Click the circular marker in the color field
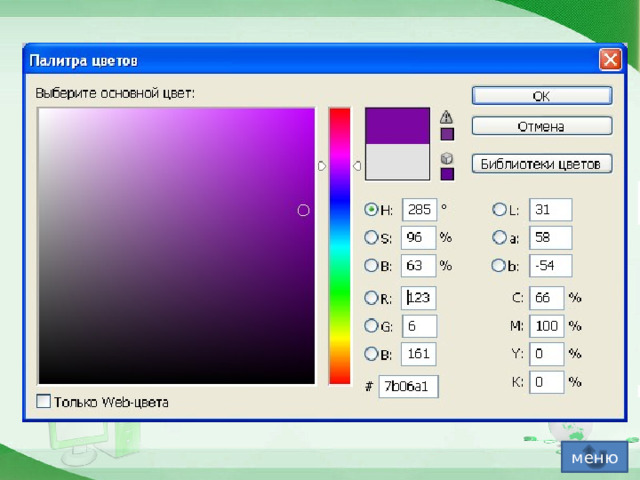 303,210
